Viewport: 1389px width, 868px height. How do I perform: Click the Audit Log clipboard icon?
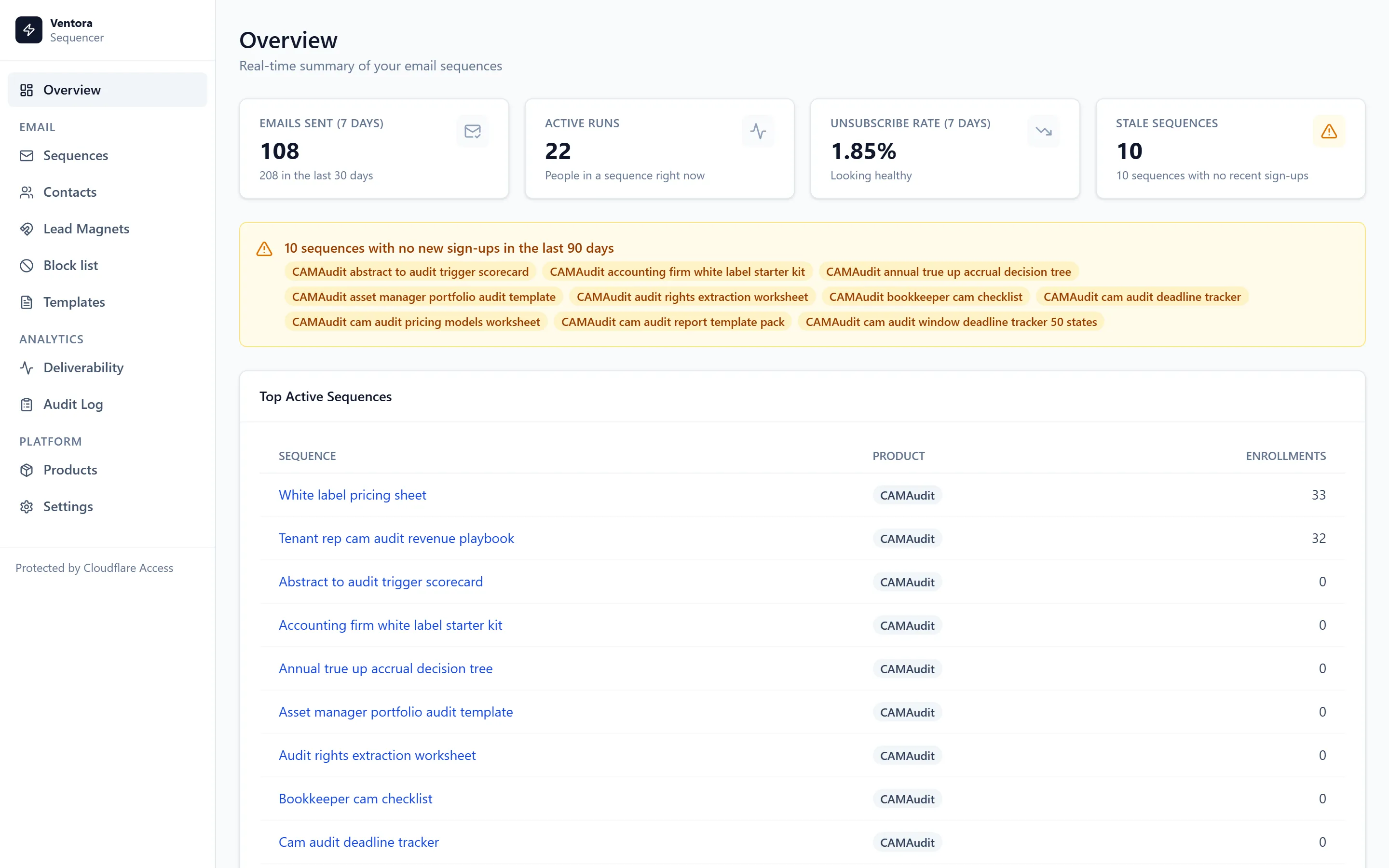click(x=27, y=405)
